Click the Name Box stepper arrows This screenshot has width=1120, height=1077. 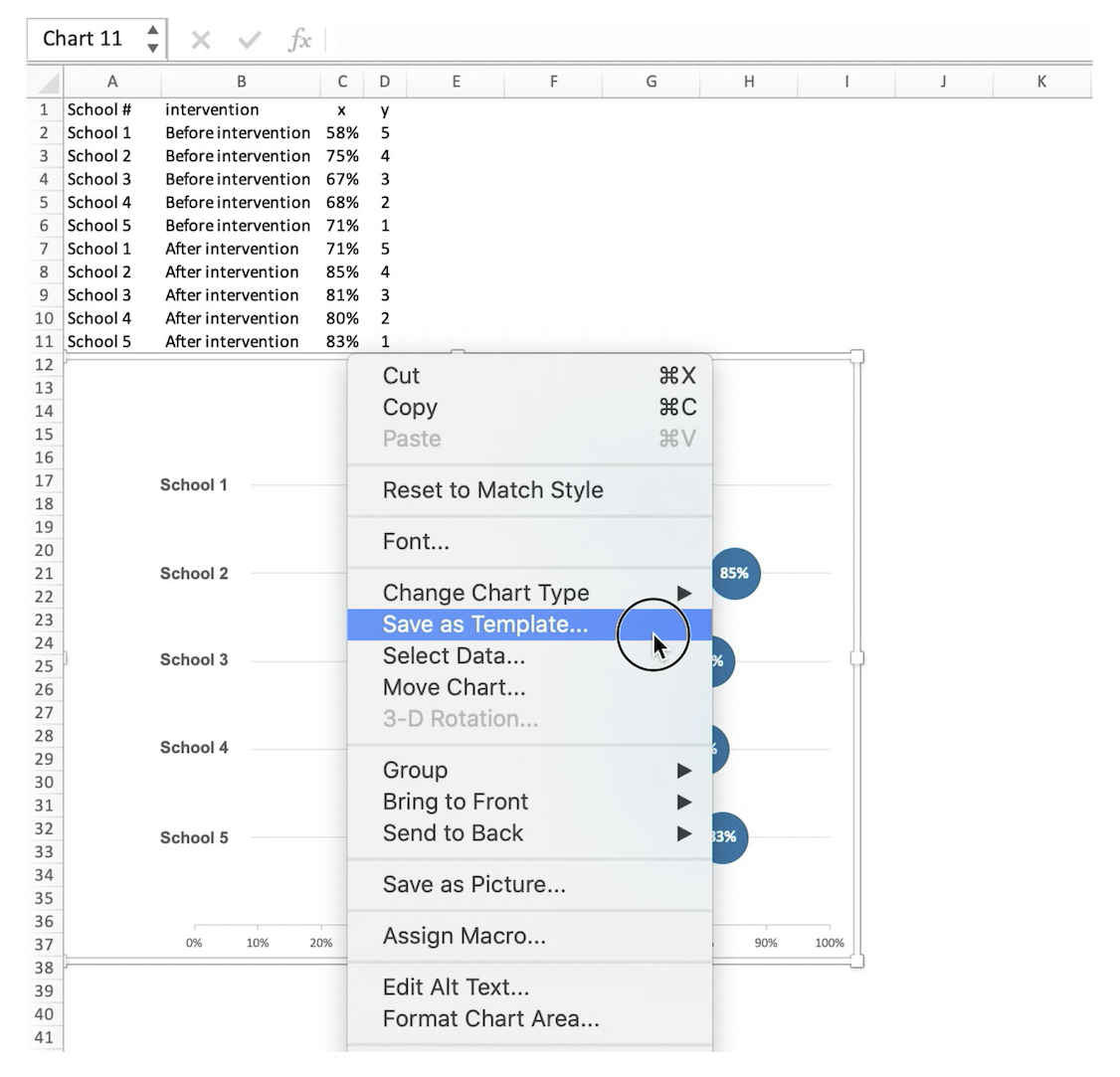click(152, 39)
